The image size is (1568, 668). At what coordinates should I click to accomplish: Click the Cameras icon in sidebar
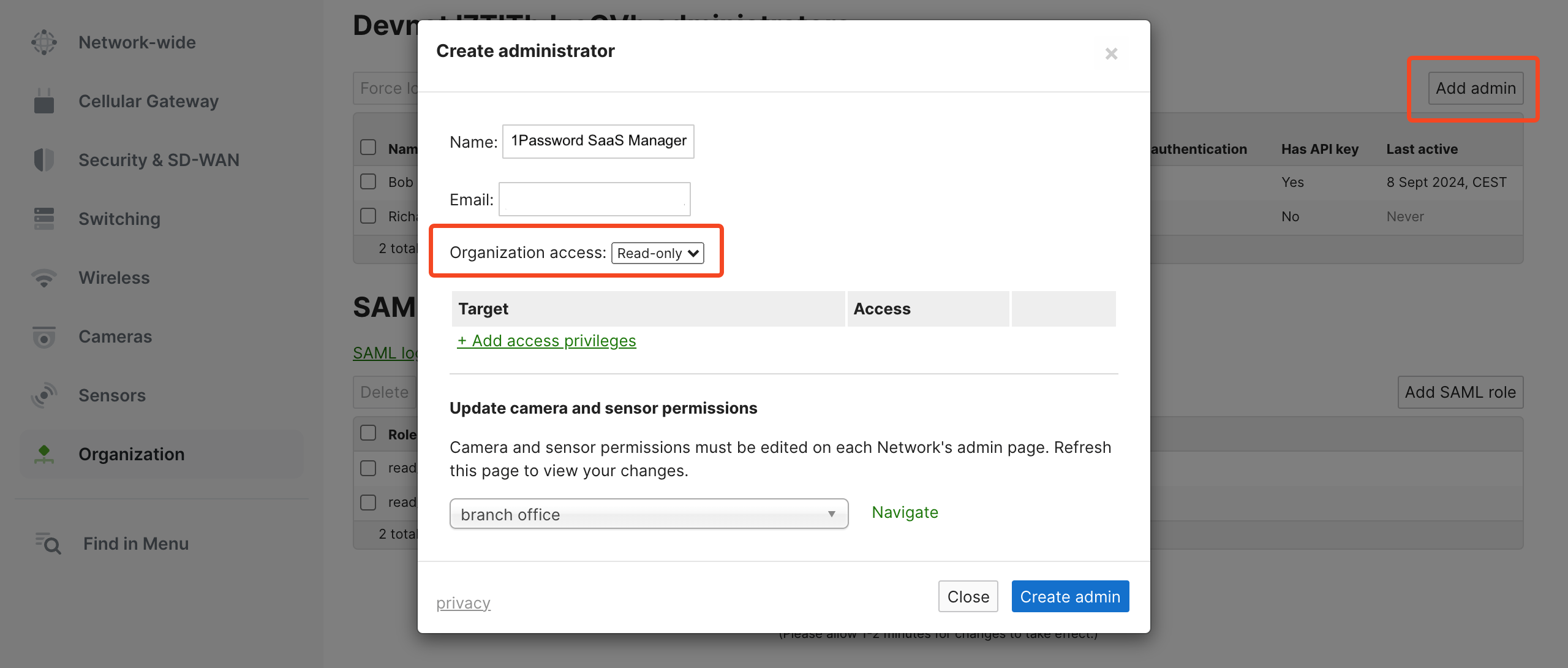pyautogui.click(x=44, y=336)
